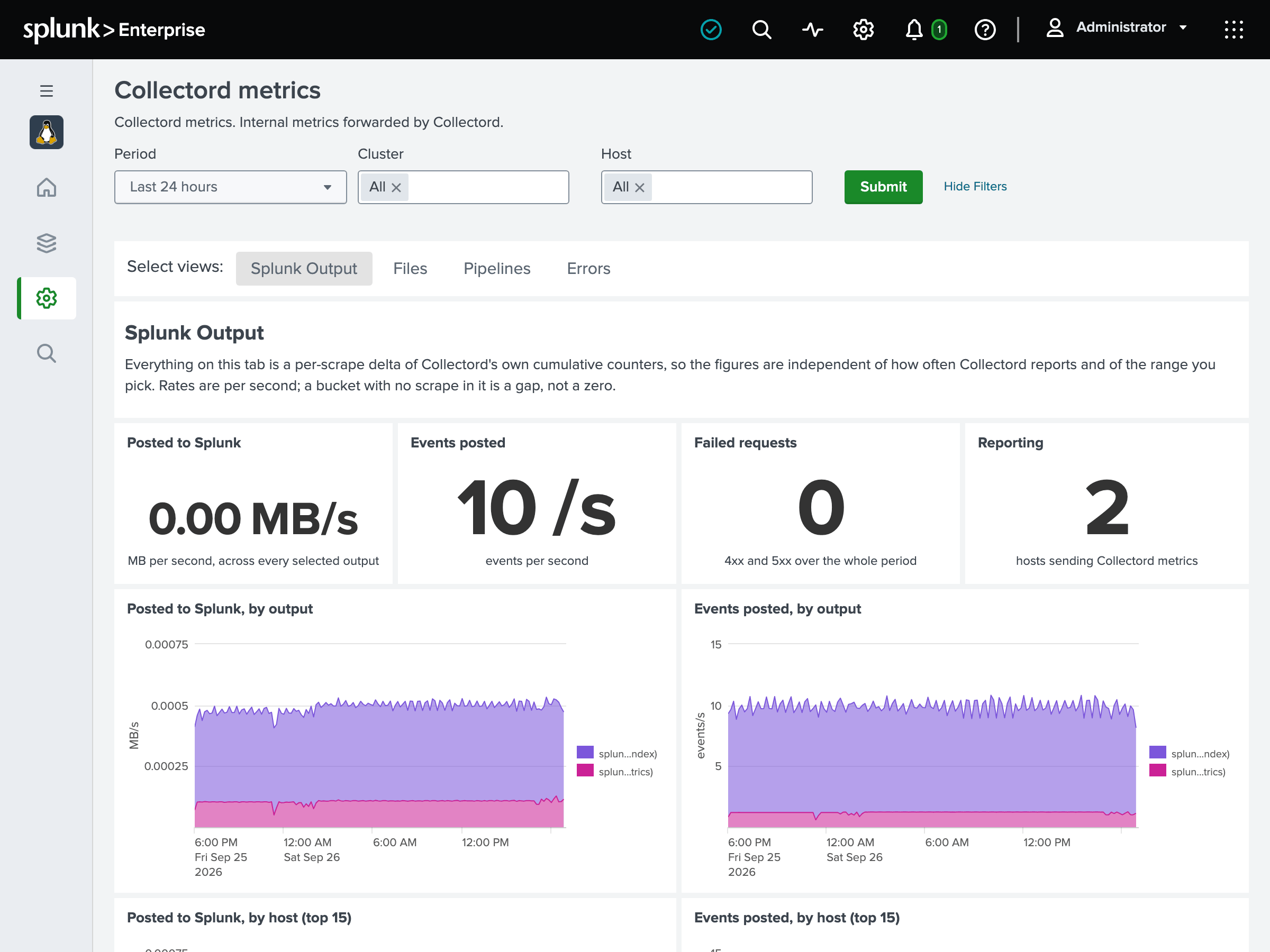The width and height of the screenshot is (1270, 952).
Task: Open the Splunk Enterprise logo home link
Action: tap(114, 29)
